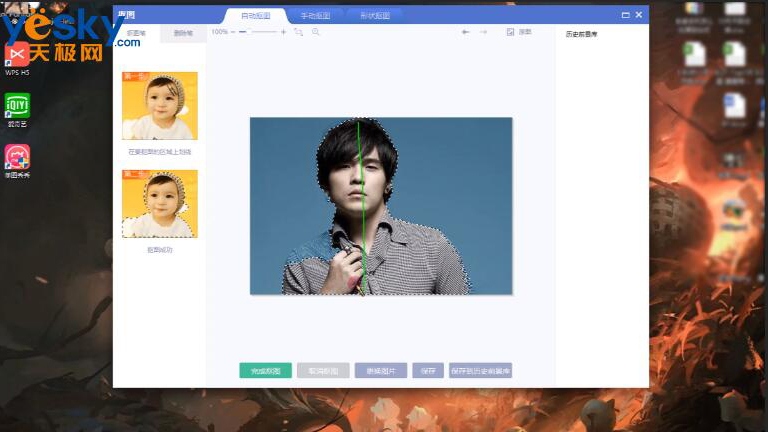Viewport: 768px width, 432px height.
Task: Maximize the cutout window
Action: point(625,15)
